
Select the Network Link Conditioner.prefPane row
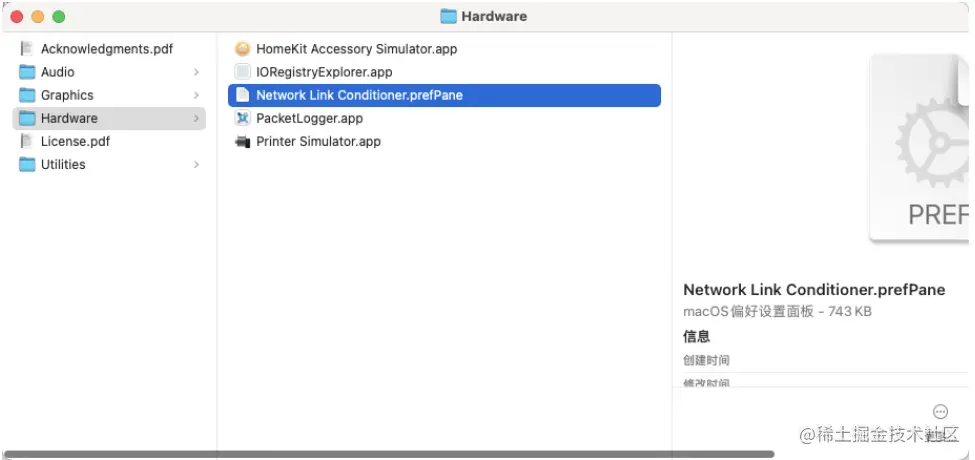point(444,95)
